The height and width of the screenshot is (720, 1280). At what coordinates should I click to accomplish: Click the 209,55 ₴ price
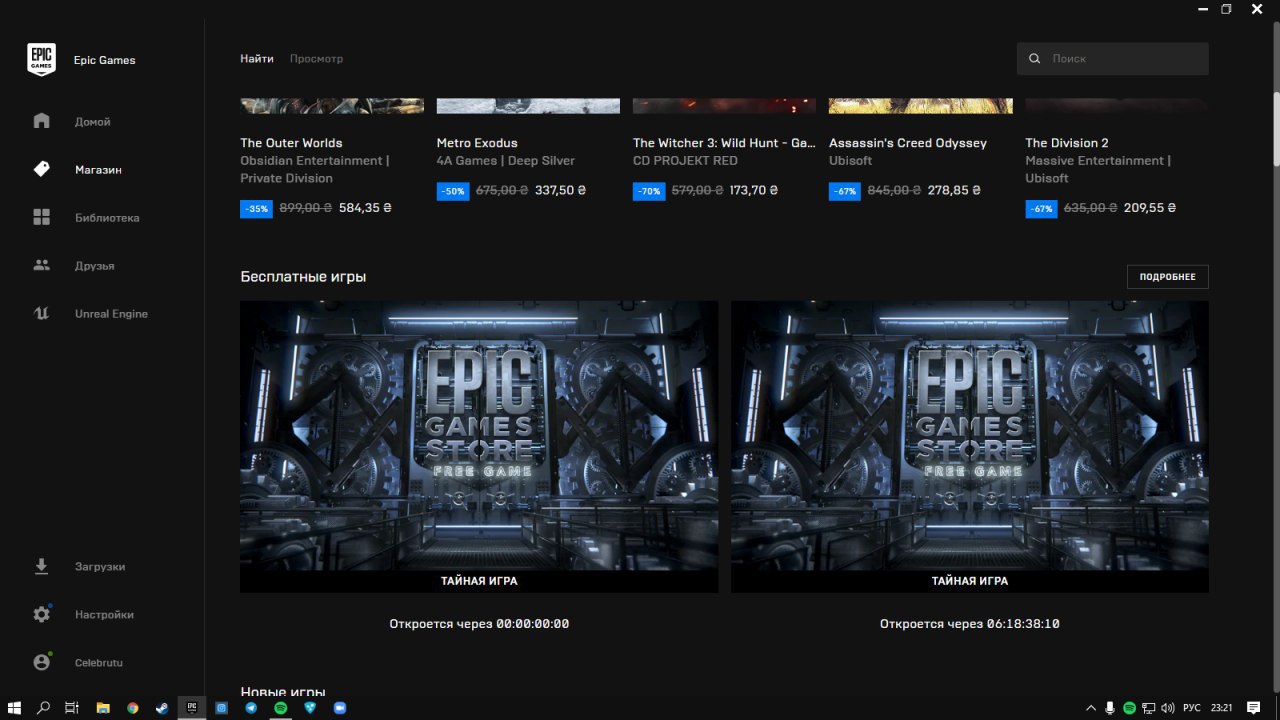click(x=1150, y=208)
